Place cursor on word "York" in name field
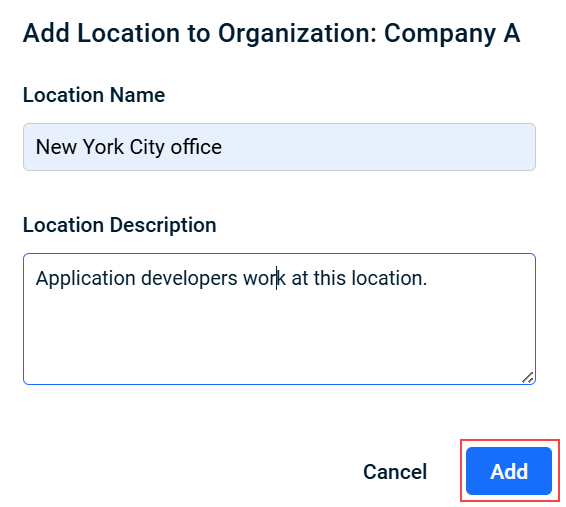Screen dimensions: 566x507 103,147
